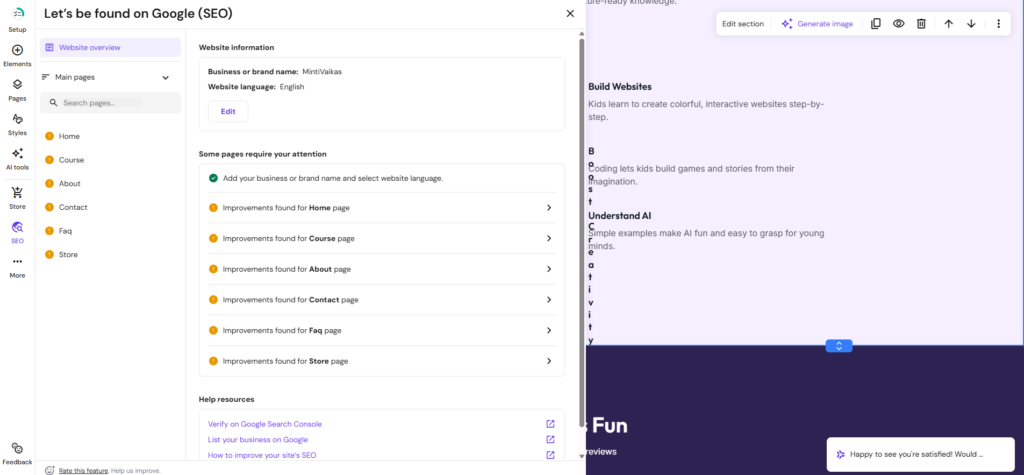Delete section using trash icon
The width and height of the screenshot is (1024, 475).
coord(921,24)
